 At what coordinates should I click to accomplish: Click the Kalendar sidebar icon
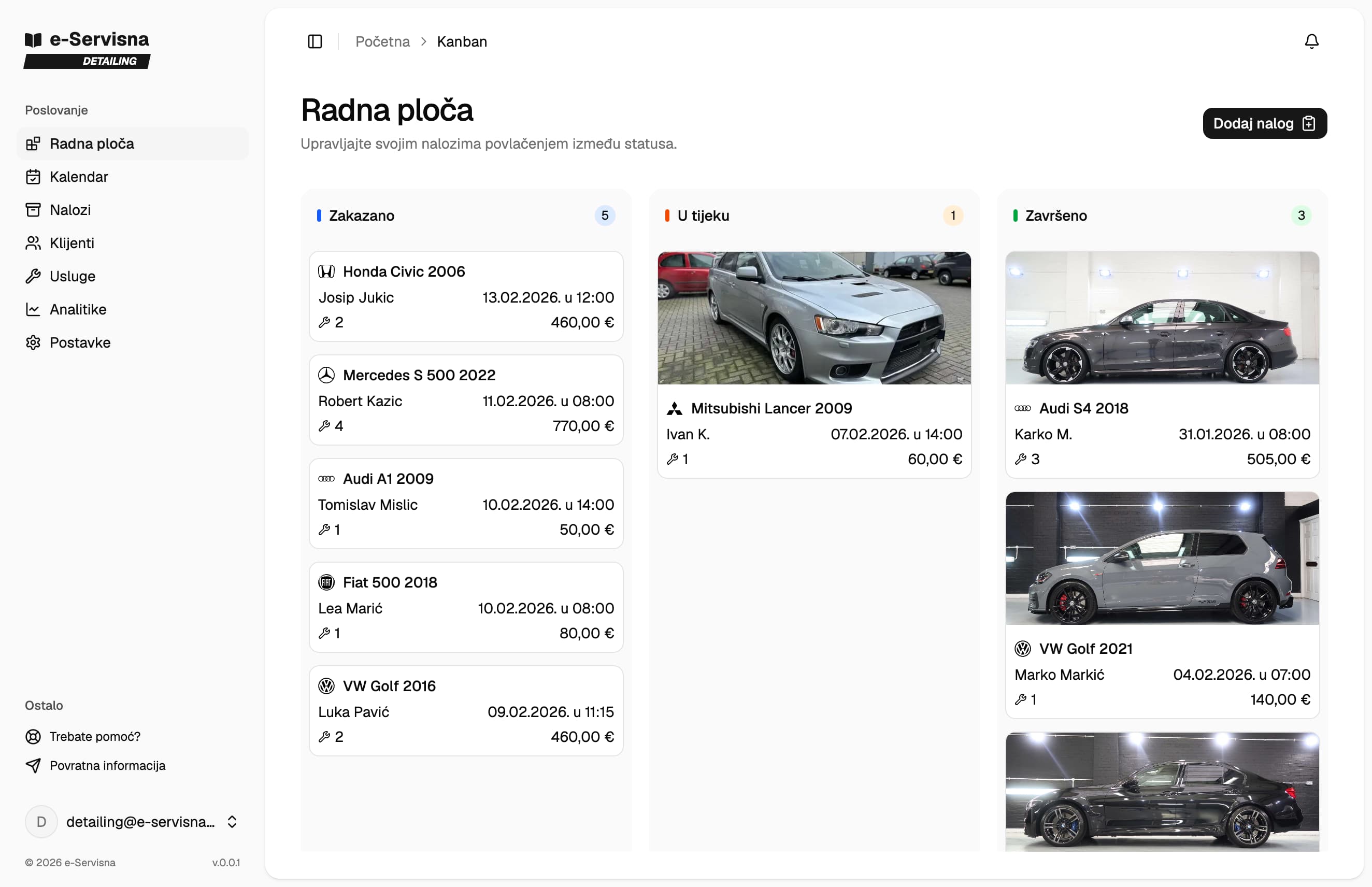(33, 177)
